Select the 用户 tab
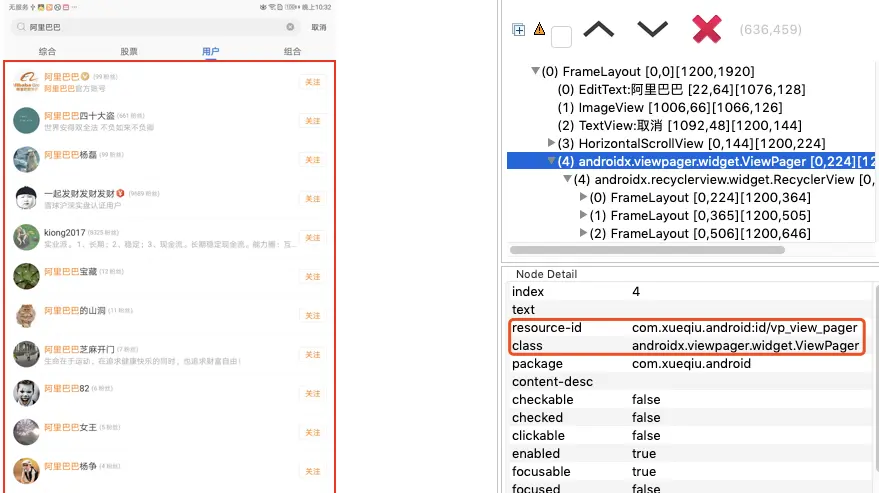The height and width of the screenshot is (493, 879). pos(210,51)
